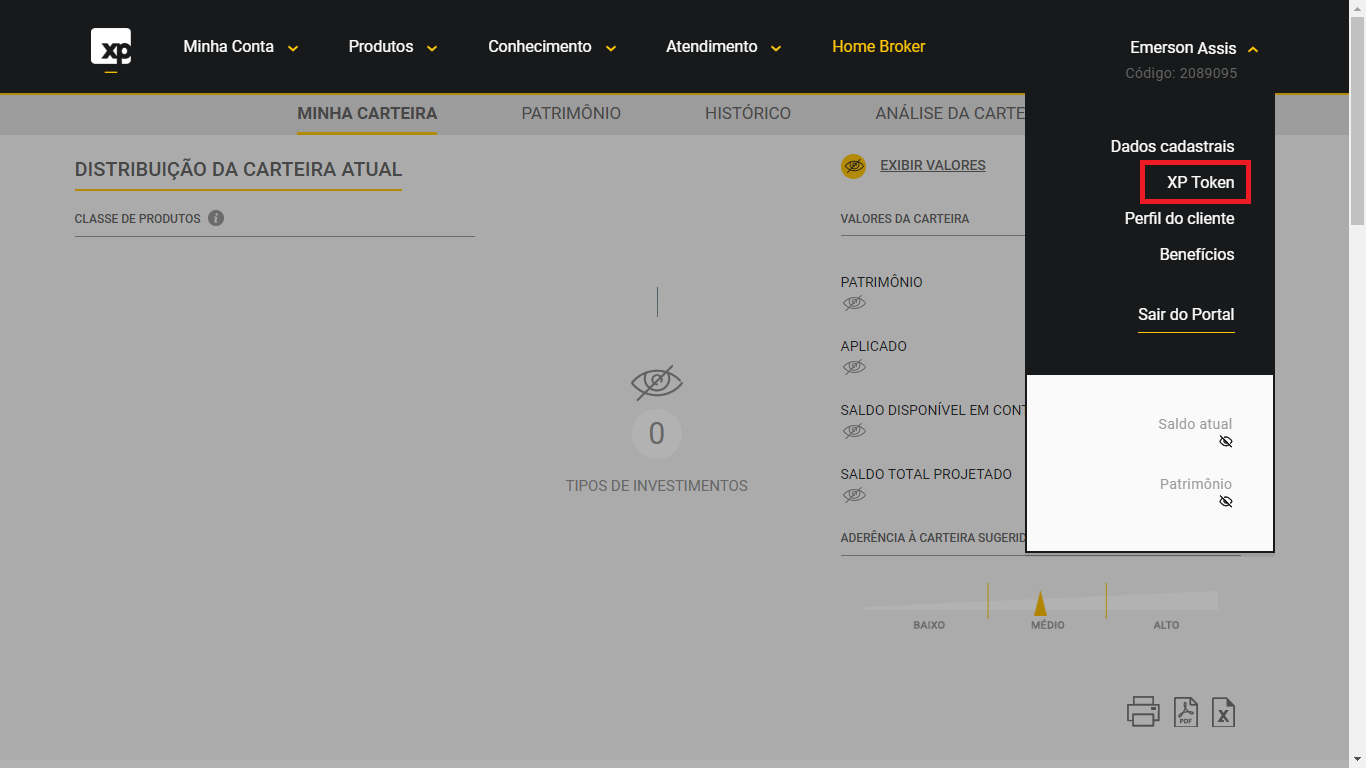Click the yellow eye icon beside Exibir Valores

(853, 166)
